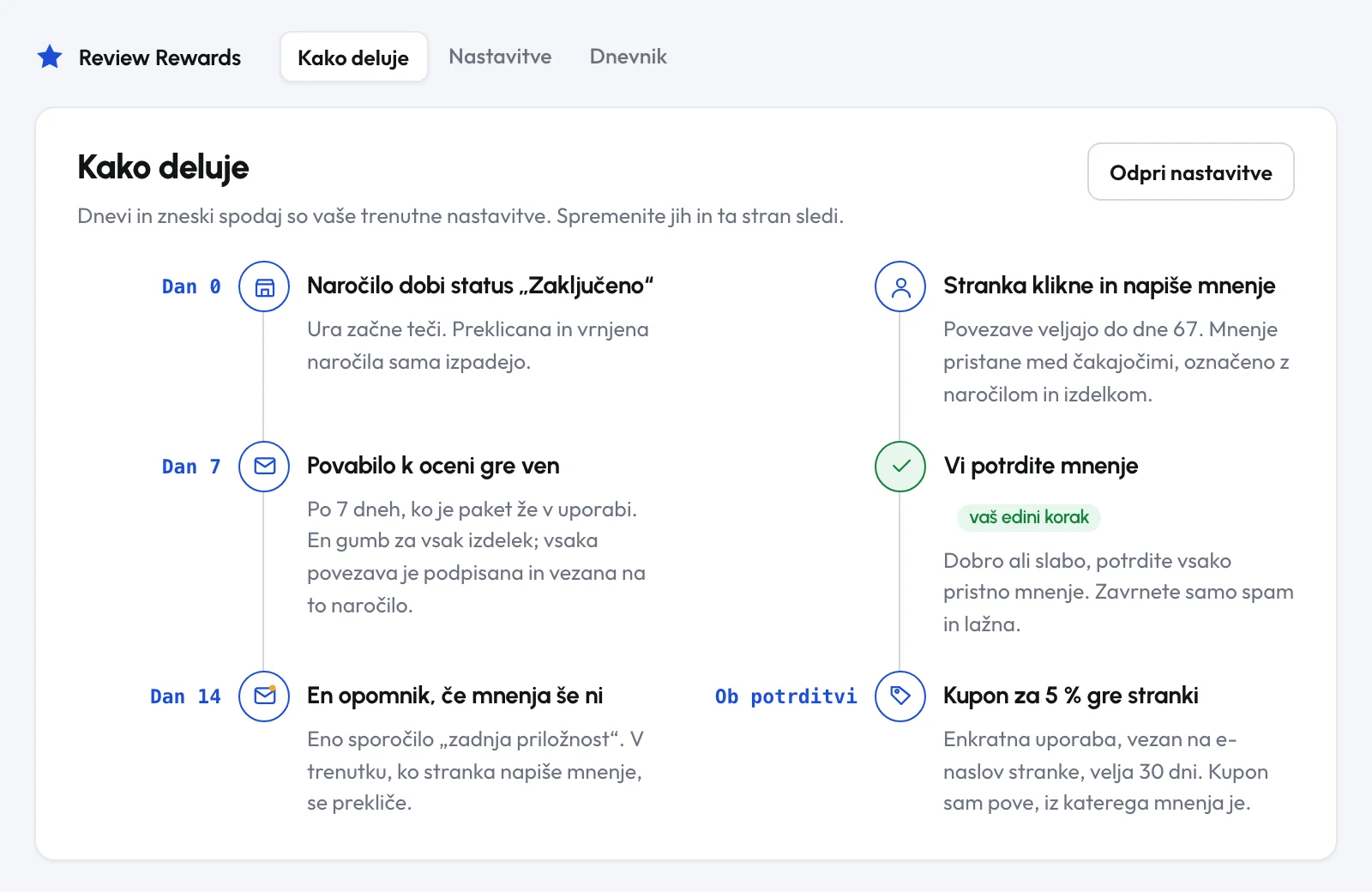
Task: Click the green checkmark approval icon
Action: pyautogui.click(x=900, y=467)
